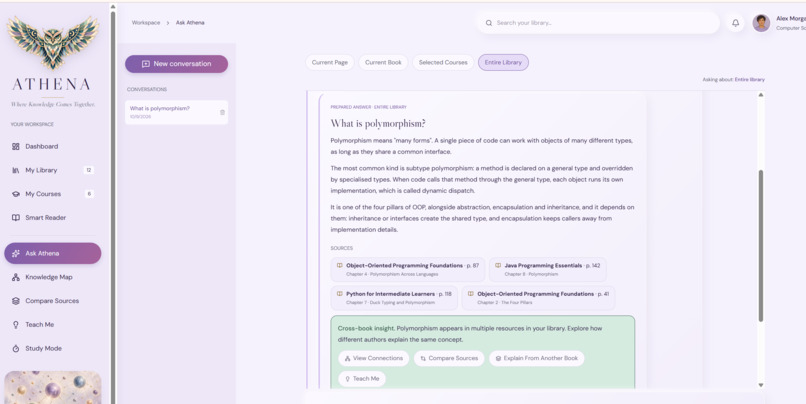Click Alex Morgan's profile avatar
Screen dimensions: 806x404
(x=761, y=23)
